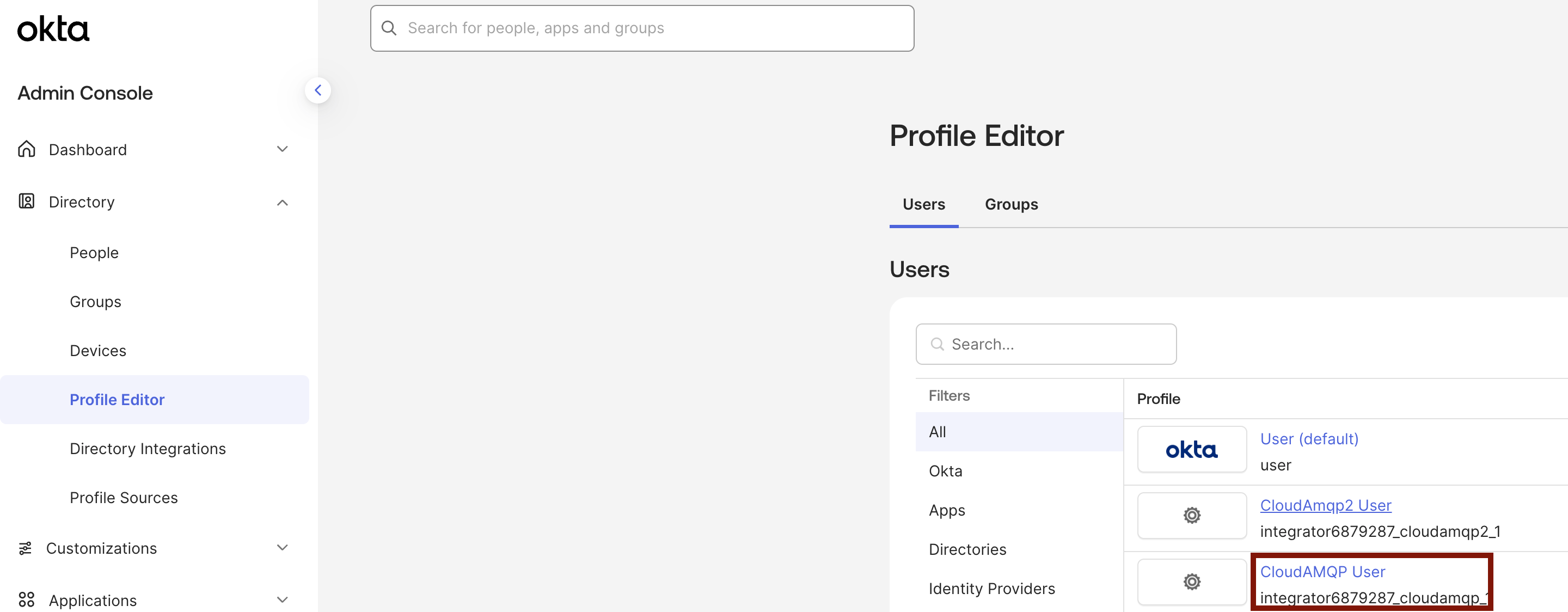Screen dimensions: 1568x612
Task: Click the Directory sidebar icon
Action: (x=26, y=201)
